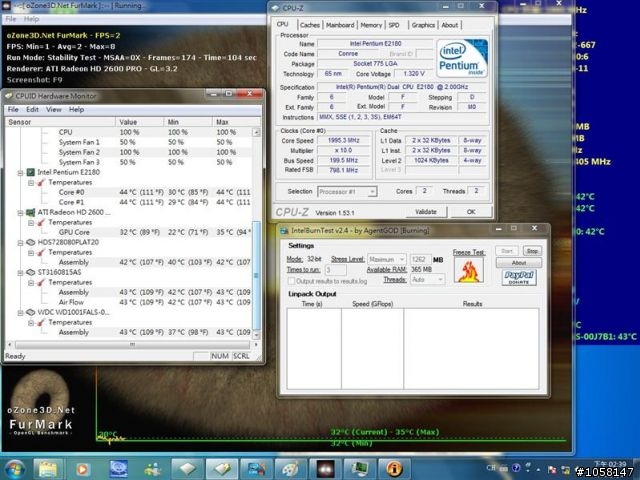Collapse Temperatures under Intel Pentium E2180
The image size is (640, 480).
[31, 182]
